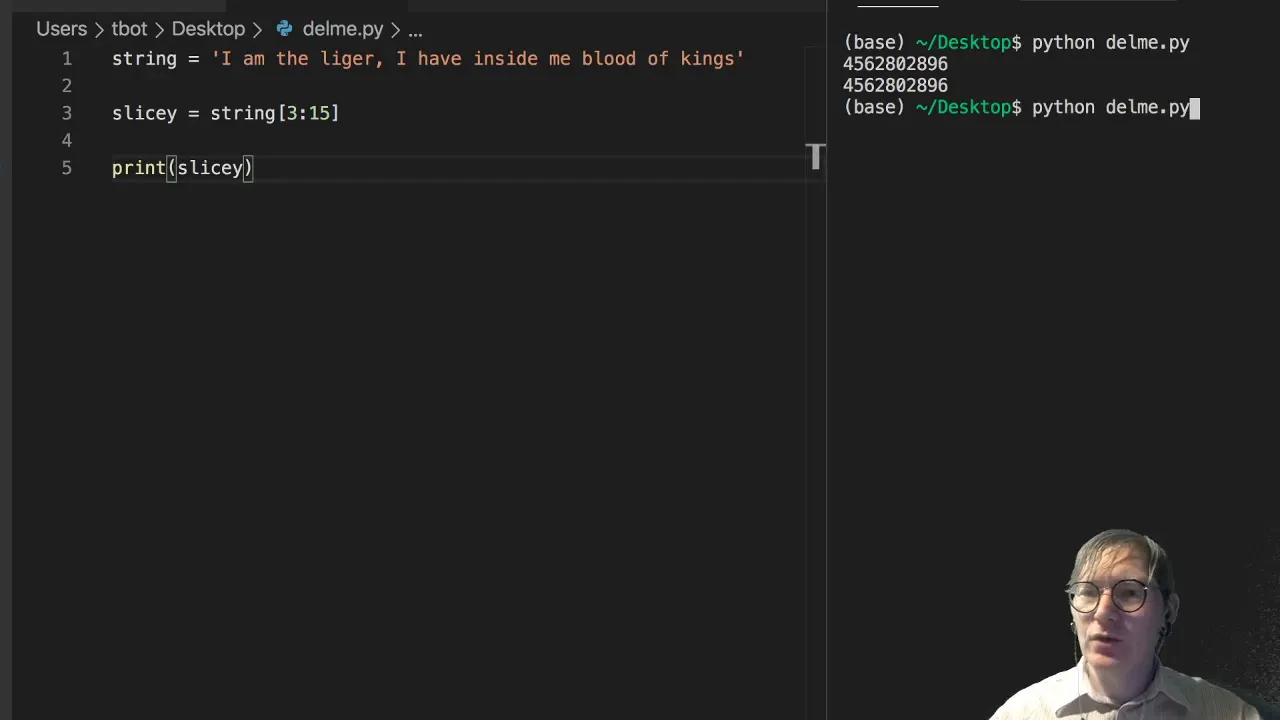
Task: Click the 'slicey' argument inside print
Action: click(210, 167)
